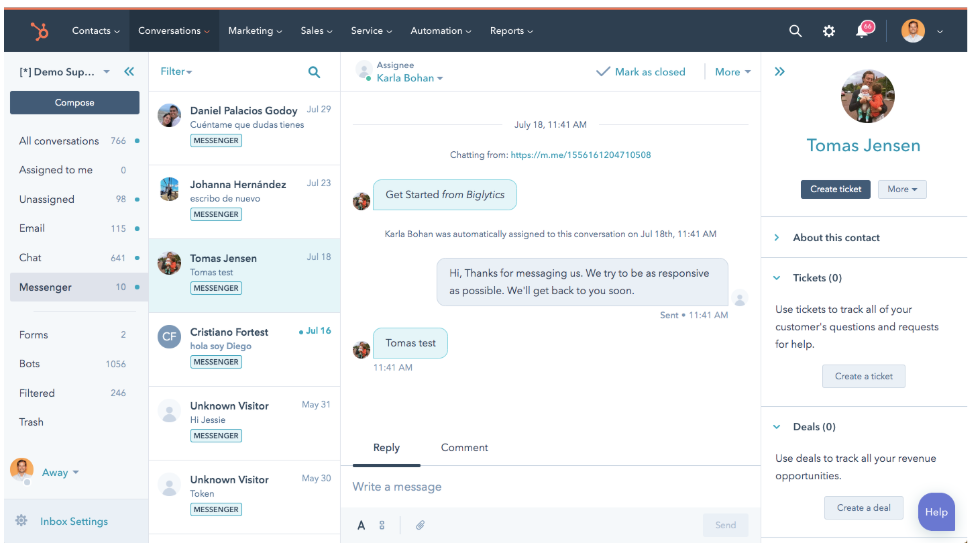The image size is (971, 547).
Task: Click the text formatting 'A' icon
Action: click(361, 525)
